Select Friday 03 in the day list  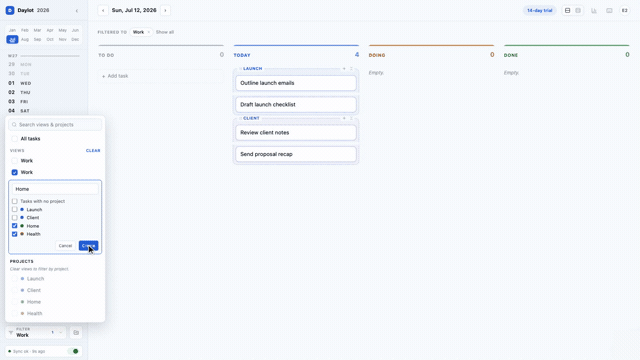pos(44,102)
